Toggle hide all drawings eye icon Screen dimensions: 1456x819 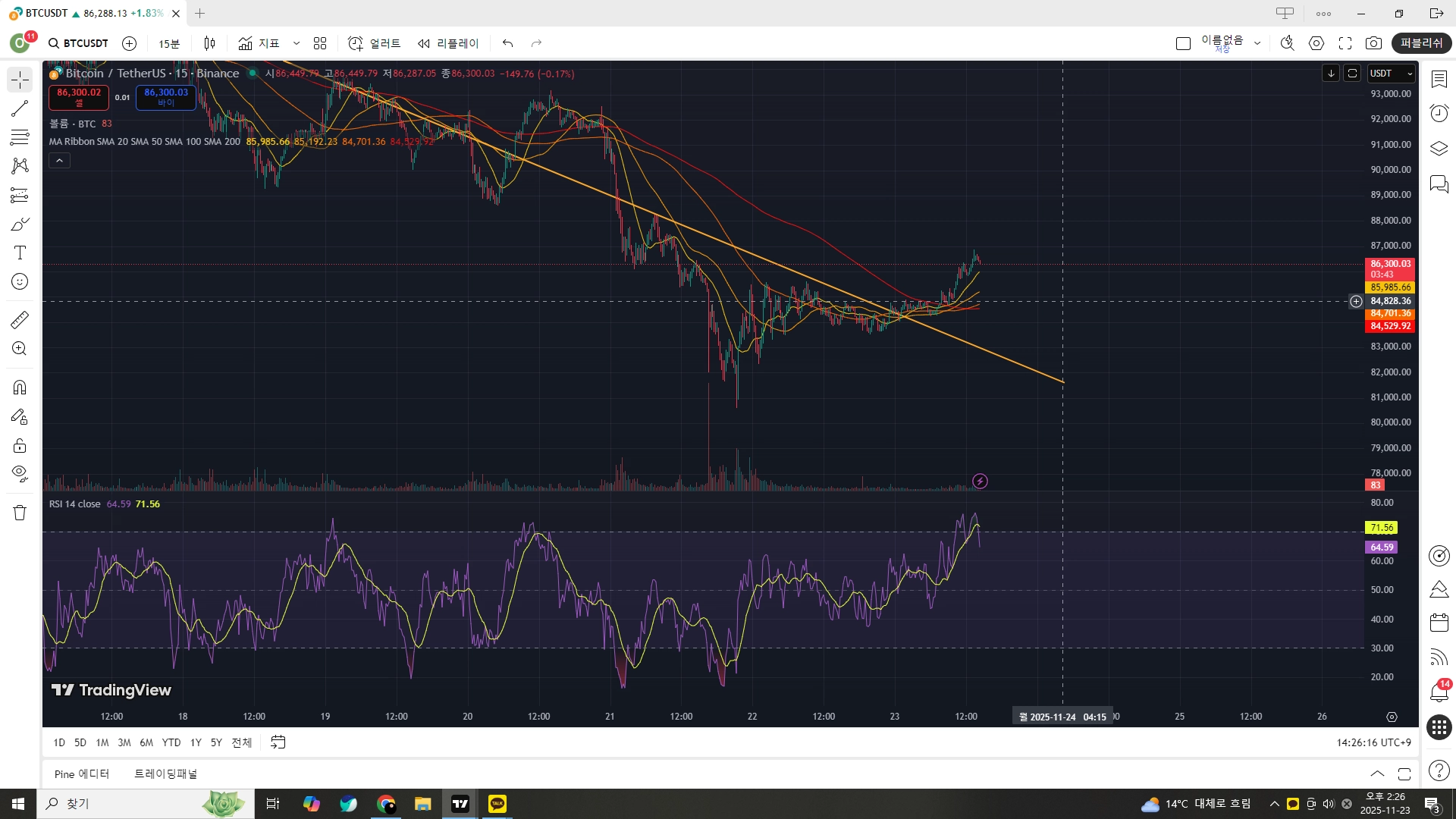[x=20, y=474]
